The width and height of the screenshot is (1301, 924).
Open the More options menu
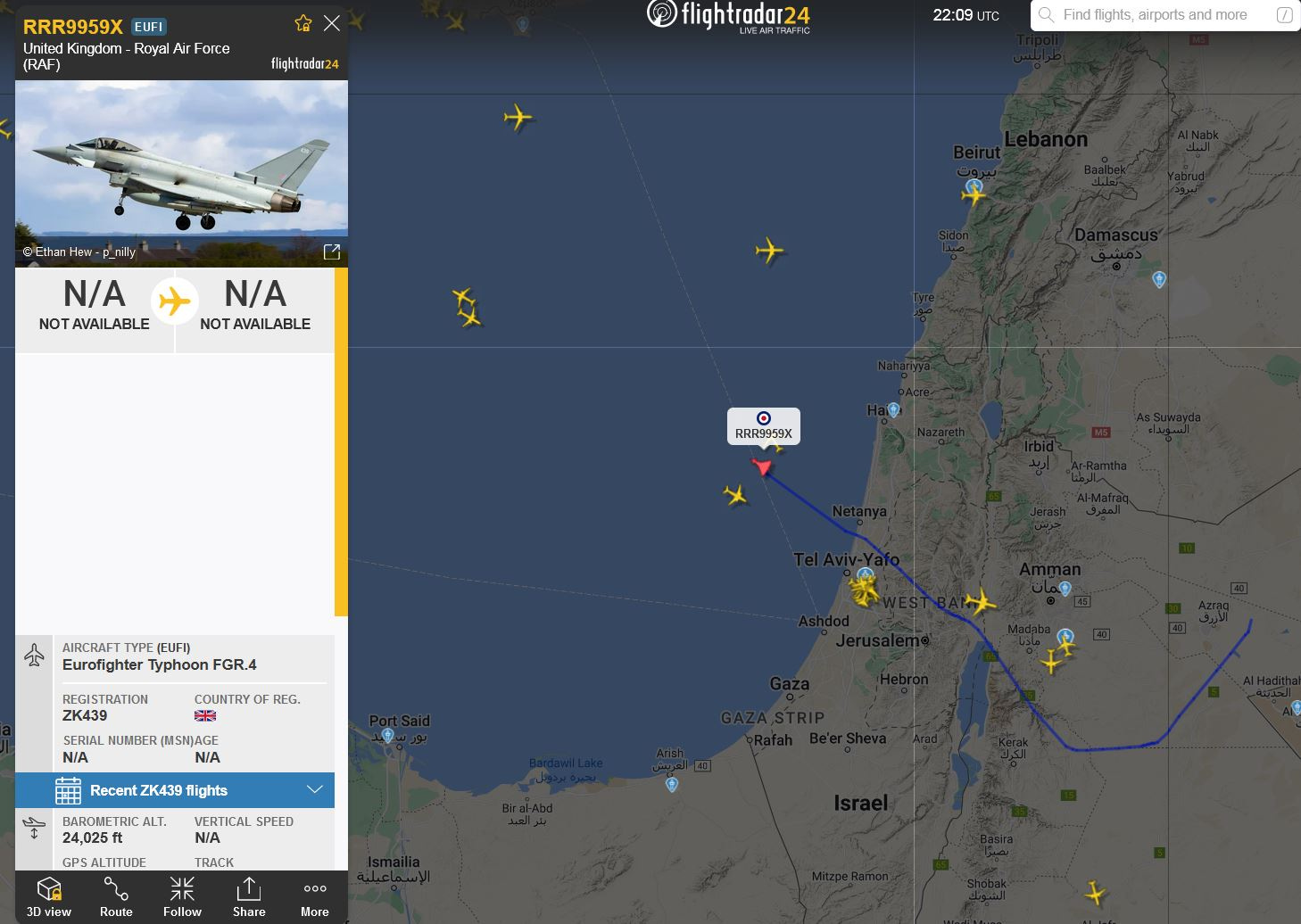(315, 897)
